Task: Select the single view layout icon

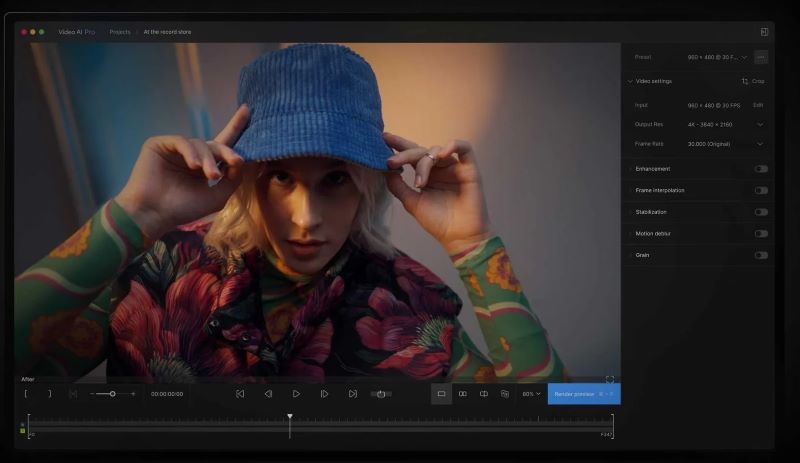Action: (x=441, y=394)
